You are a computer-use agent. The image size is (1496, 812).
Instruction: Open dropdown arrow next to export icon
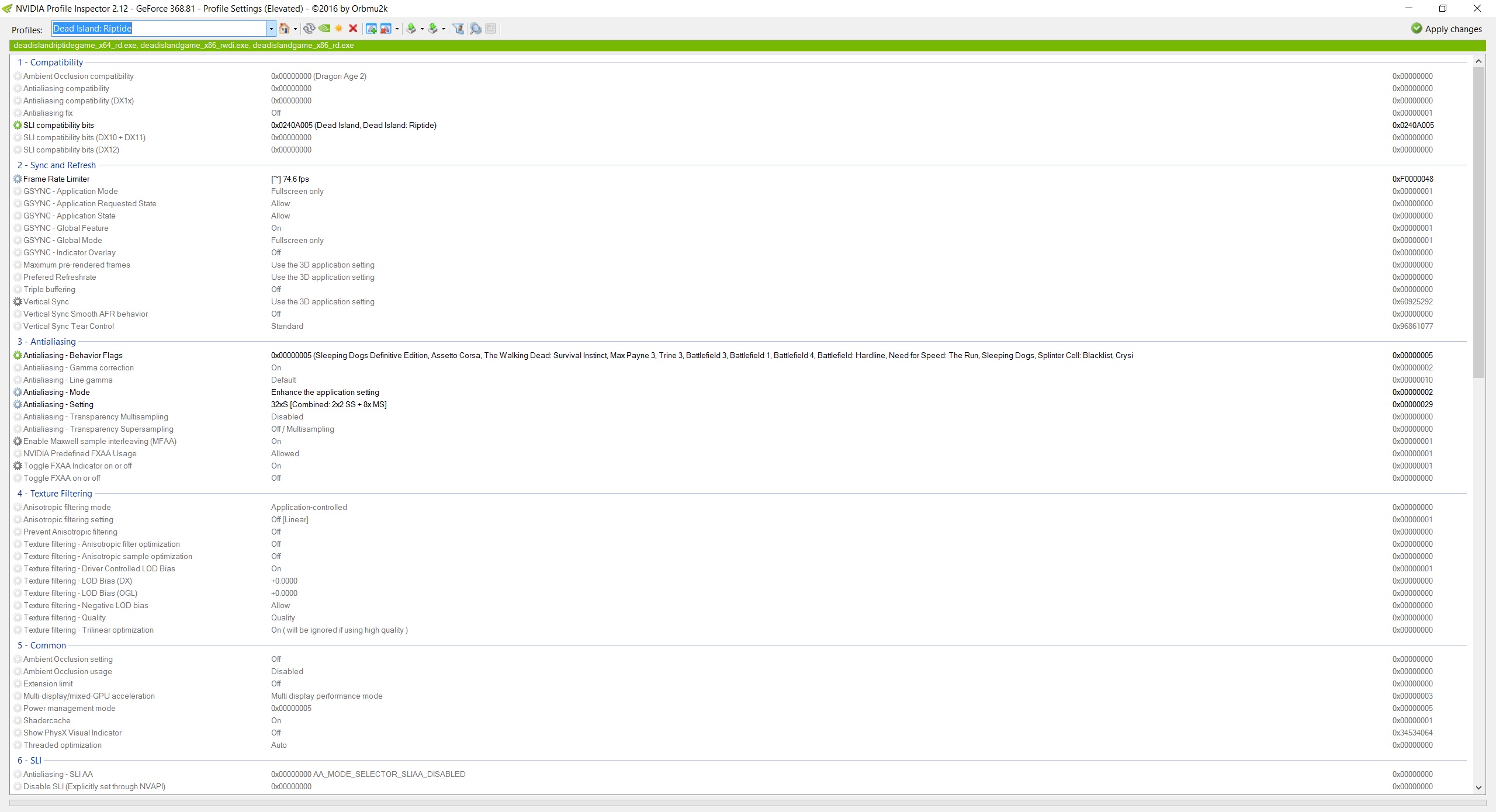point(422,29)
